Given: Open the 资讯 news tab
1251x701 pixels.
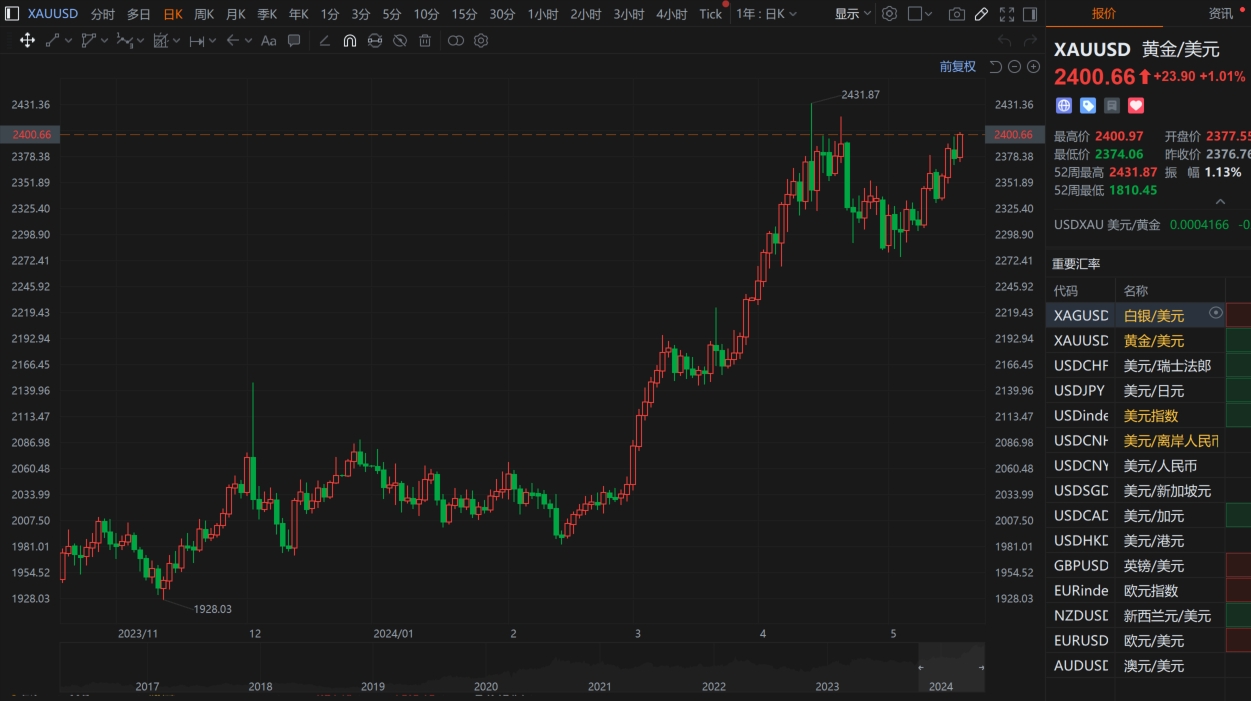Looking at the screenshot, I should [x=1220, y=13].
